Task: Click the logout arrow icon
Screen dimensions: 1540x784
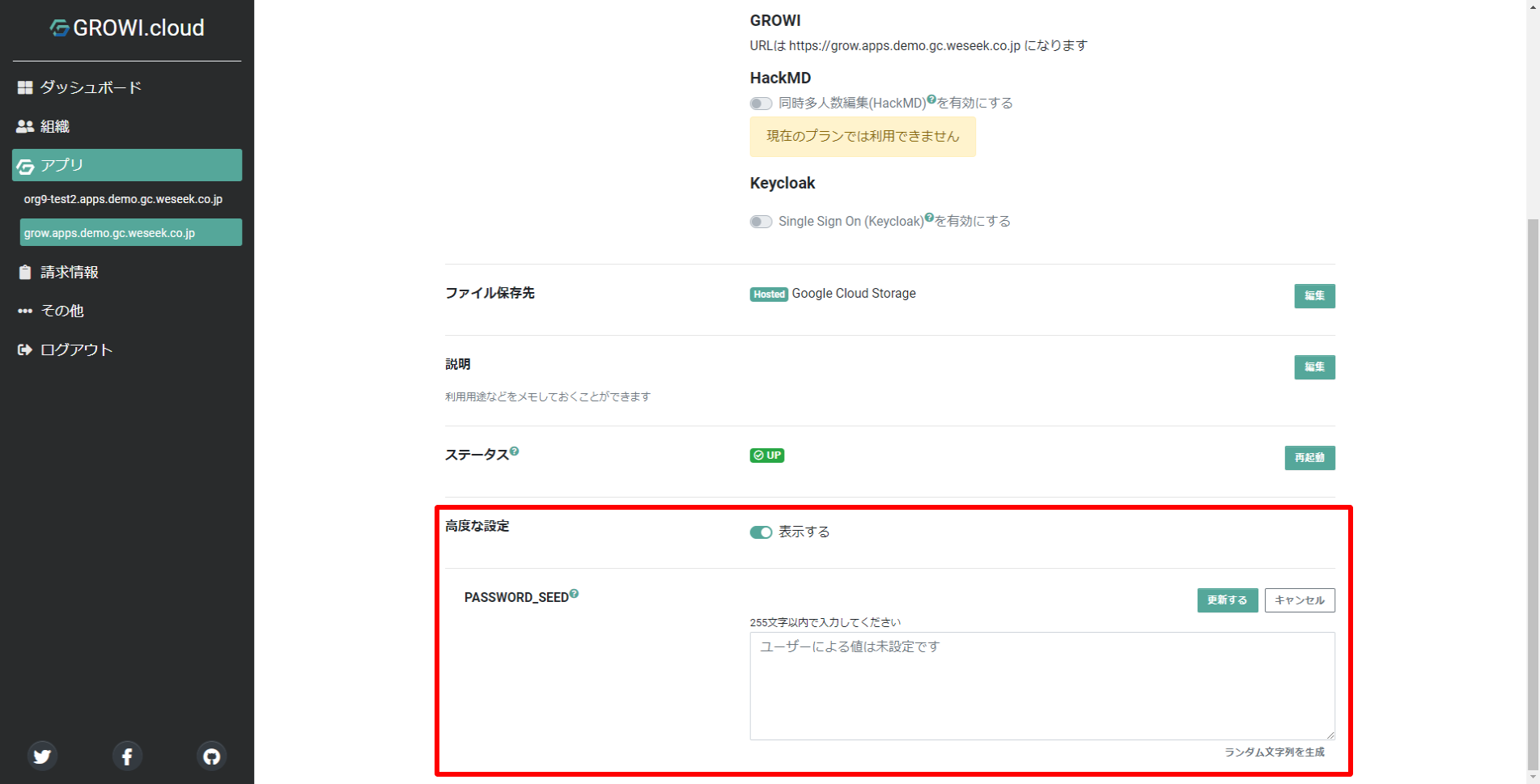Action: [25, 350]
